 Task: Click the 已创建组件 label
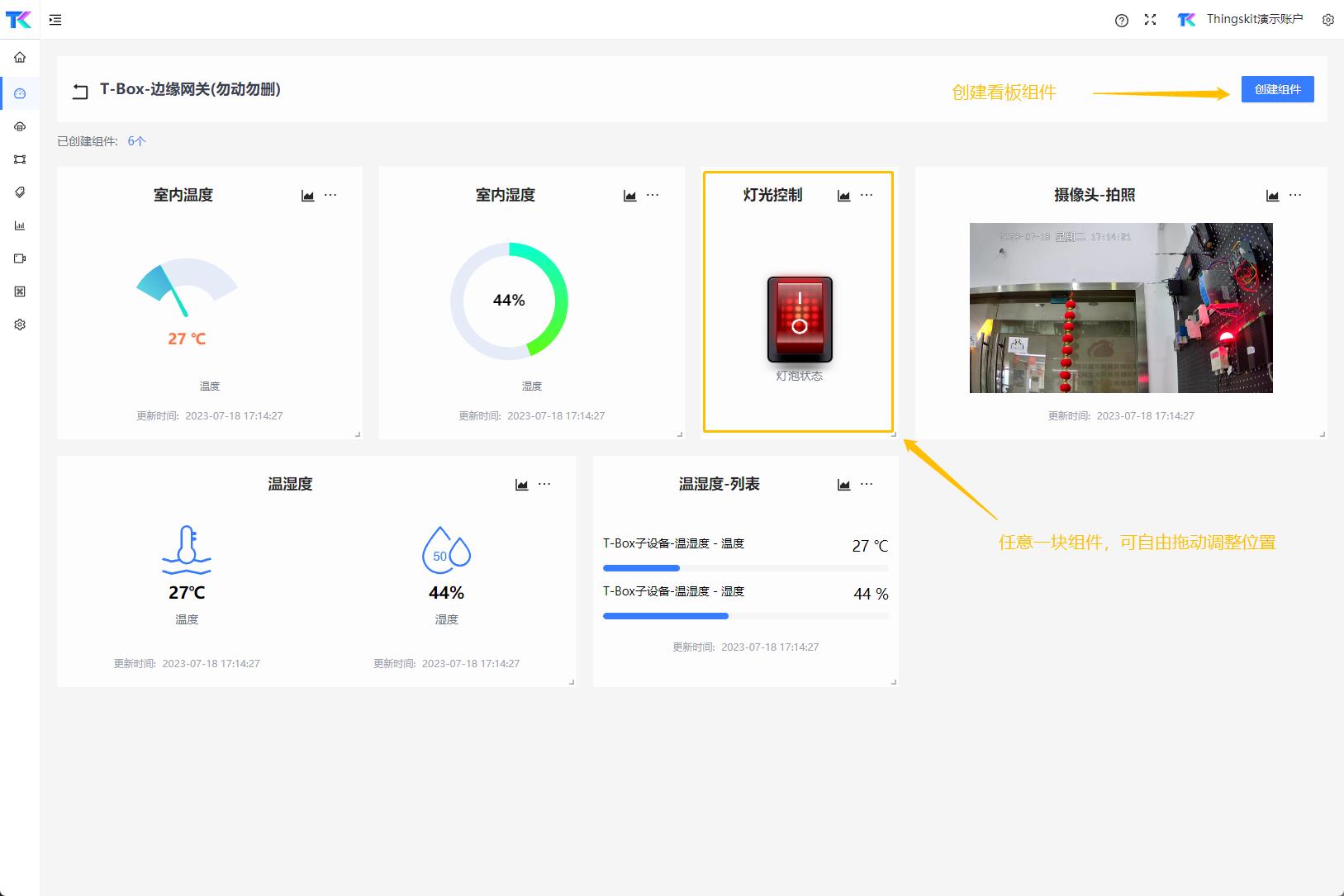click(x=88, y=141)
